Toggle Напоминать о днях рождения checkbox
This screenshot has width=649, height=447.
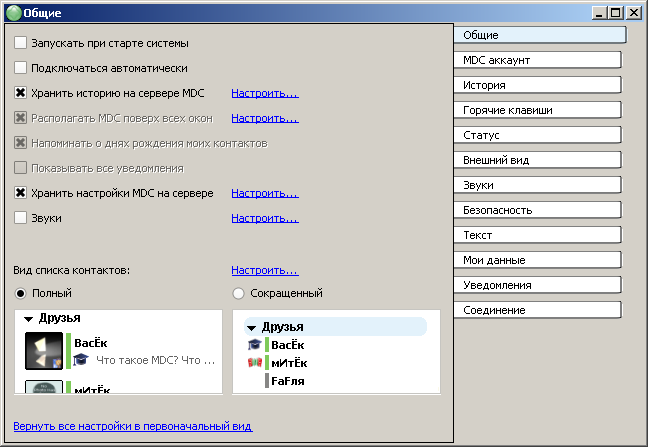coord(20,143)
